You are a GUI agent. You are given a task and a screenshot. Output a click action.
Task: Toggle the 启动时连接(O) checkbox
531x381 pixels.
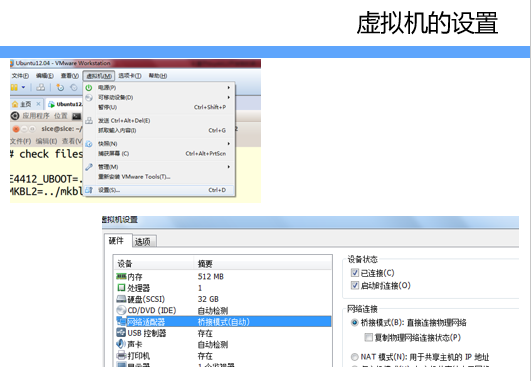coord(355,285)
